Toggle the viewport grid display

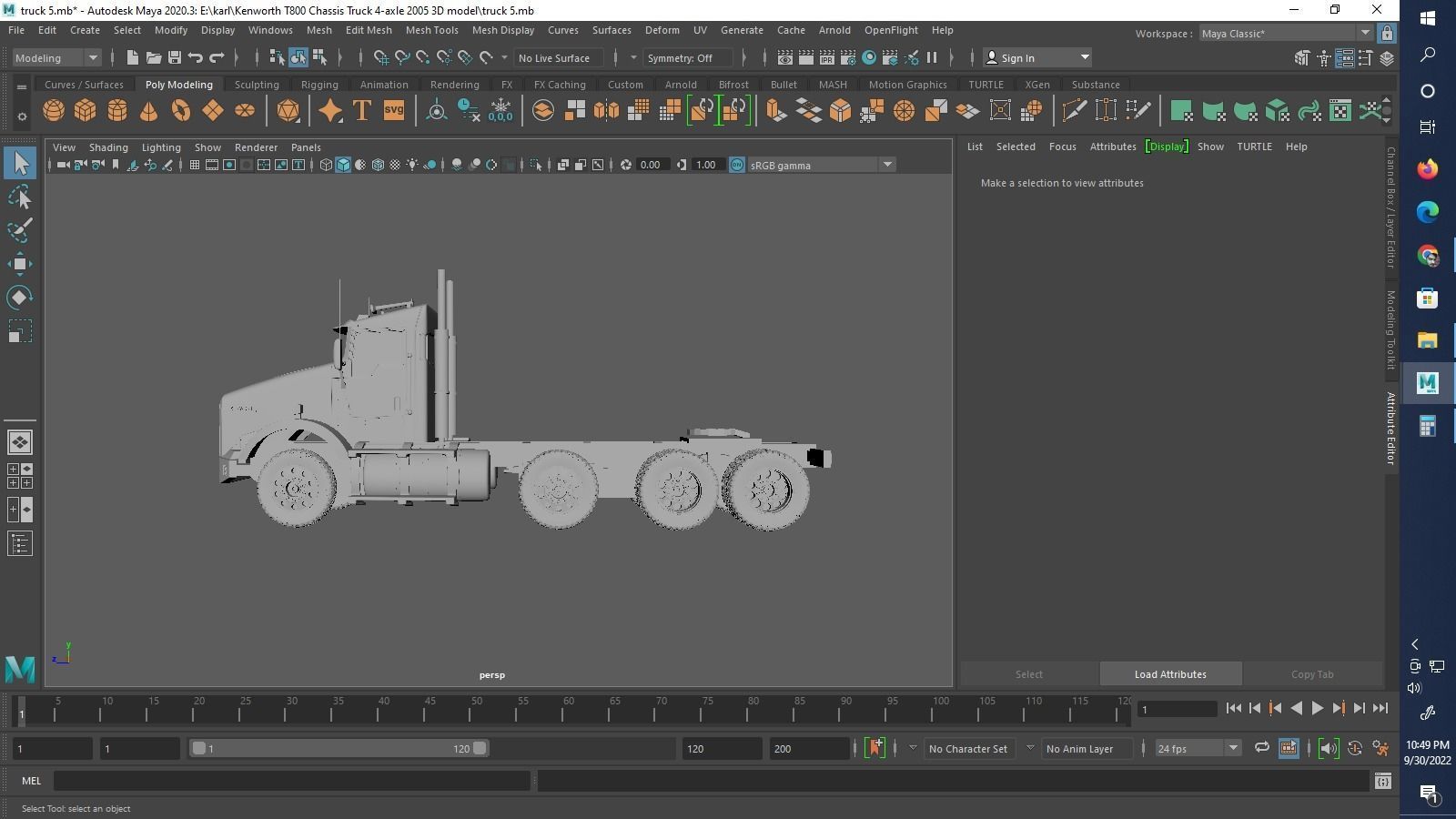194,165
